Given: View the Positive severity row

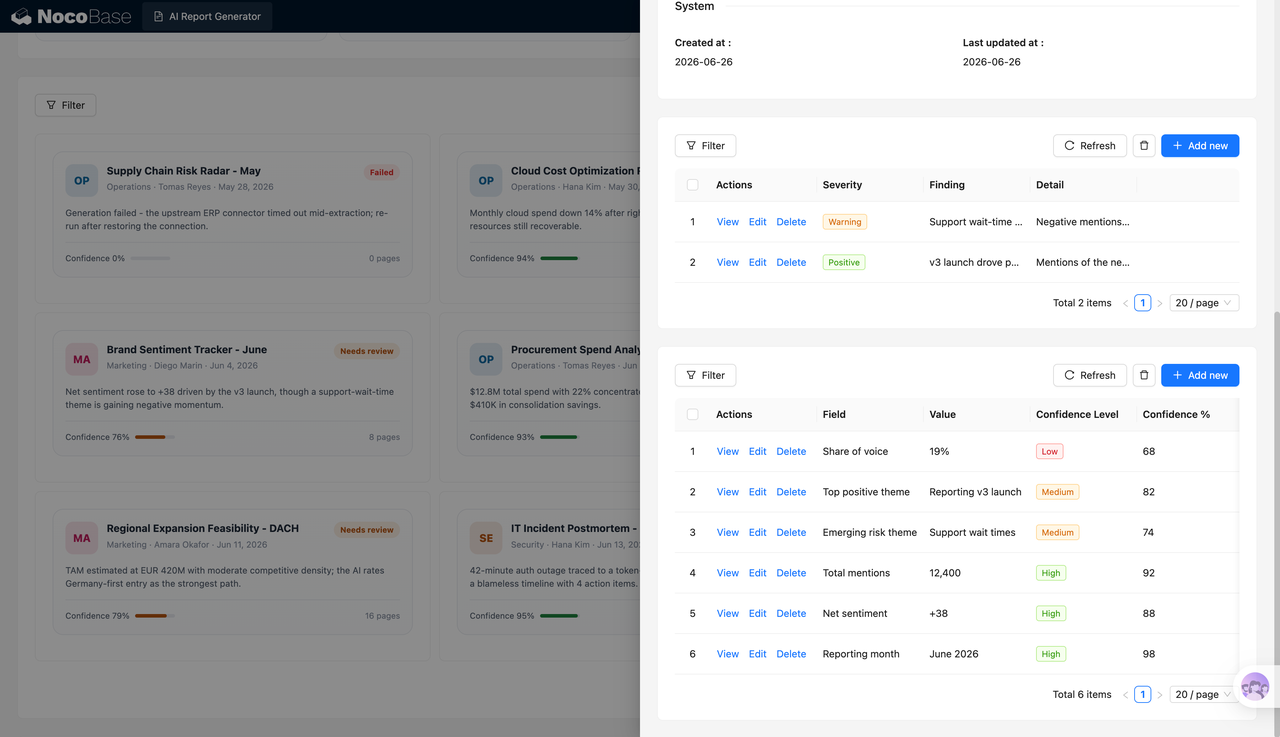Looking at the screenshot, I should 727,262.
